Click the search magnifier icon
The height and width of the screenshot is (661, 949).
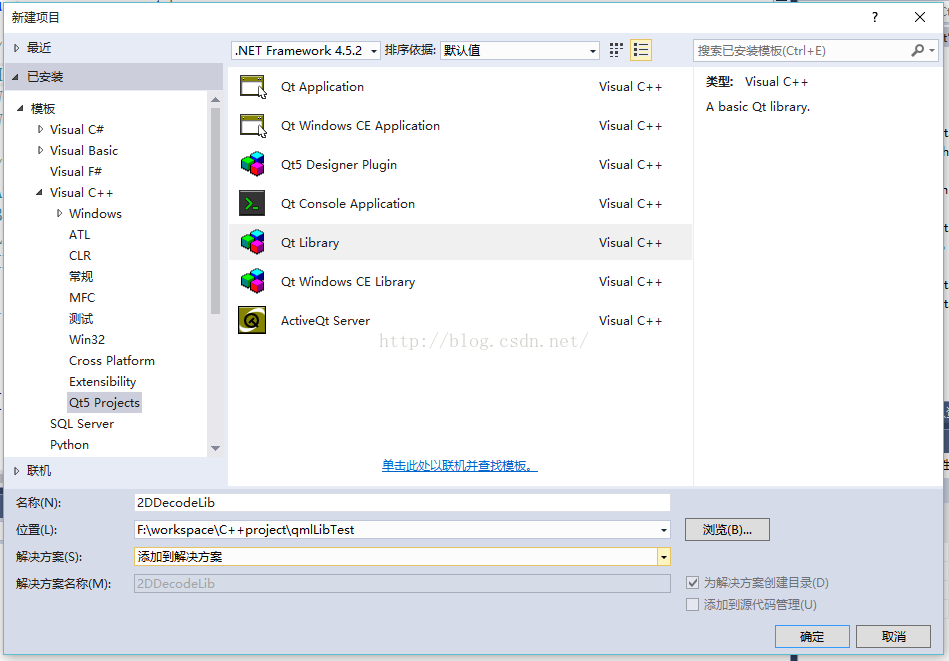[x=918, y=50]
